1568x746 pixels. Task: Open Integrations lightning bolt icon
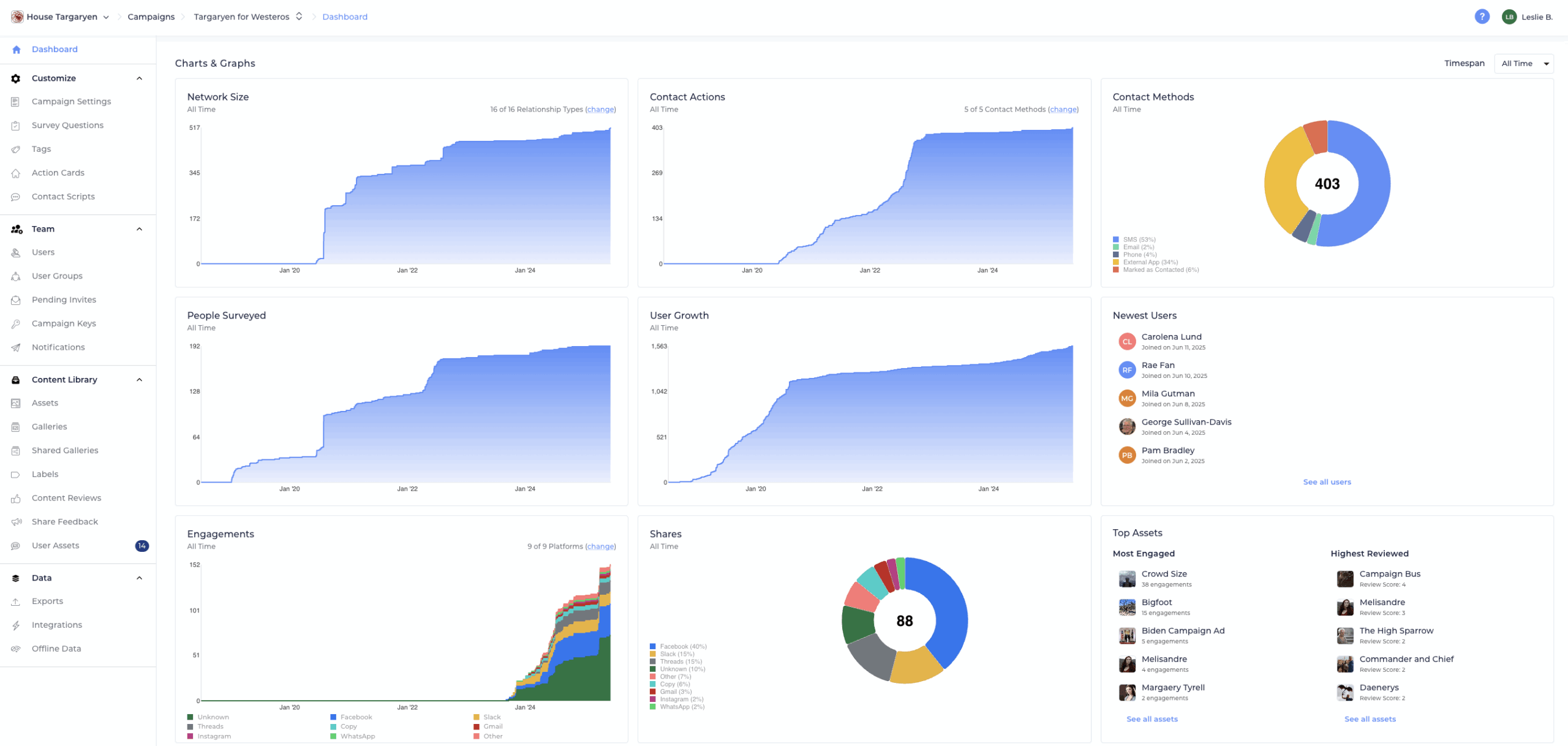click(16, 625)
